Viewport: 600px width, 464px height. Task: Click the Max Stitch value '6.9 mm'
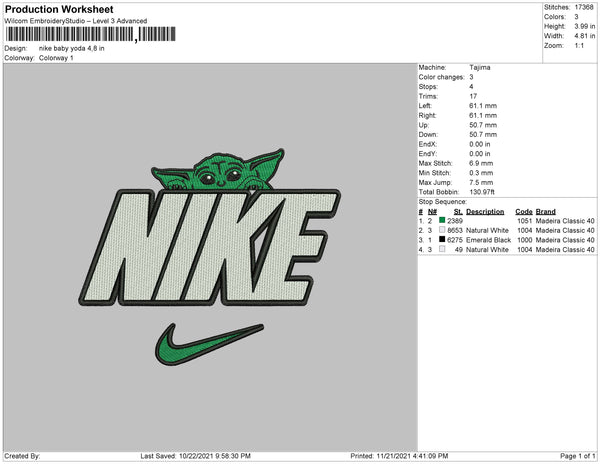[x=481, y=163]
